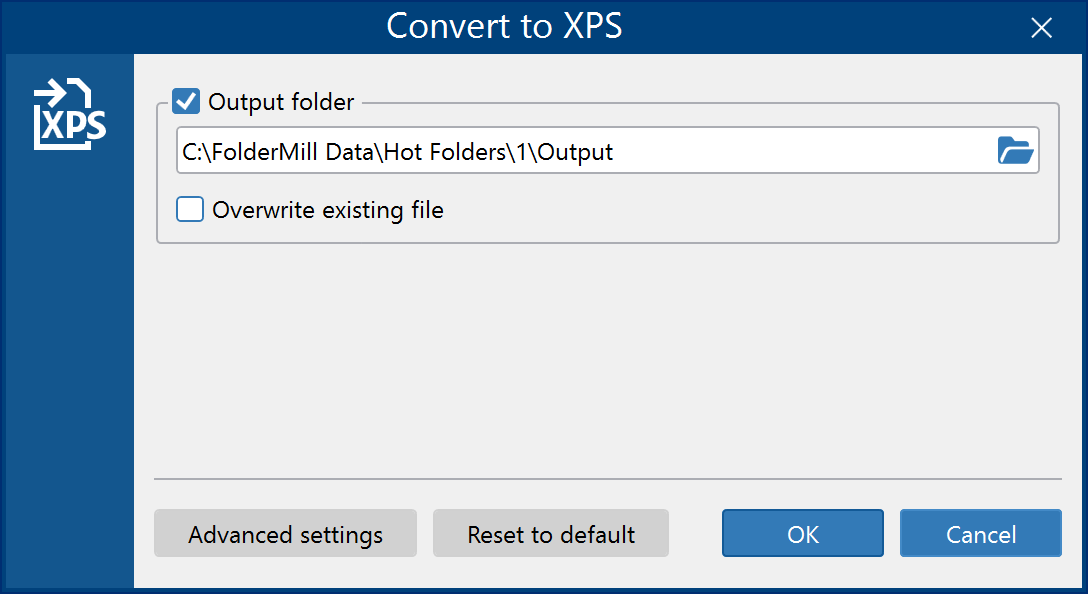Screen dimensions: 1088x594
Task: Click the empty box beside Overwrite existing file
Action: (x=189, y=209)
